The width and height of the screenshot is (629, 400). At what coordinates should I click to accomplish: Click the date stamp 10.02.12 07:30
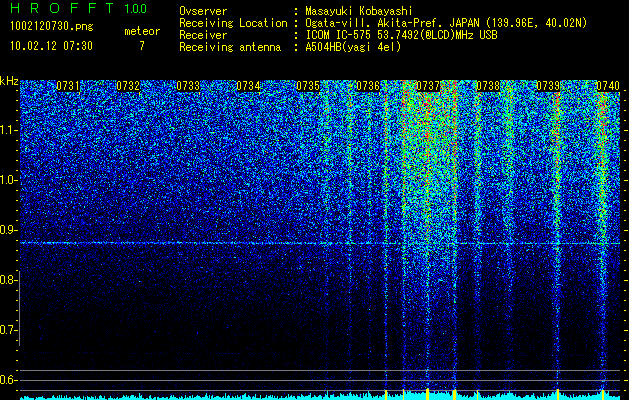tap(52, 46)
